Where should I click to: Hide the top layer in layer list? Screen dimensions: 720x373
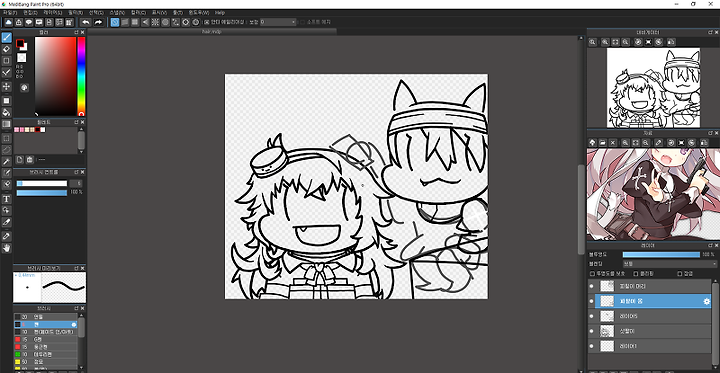coord(591,286)
